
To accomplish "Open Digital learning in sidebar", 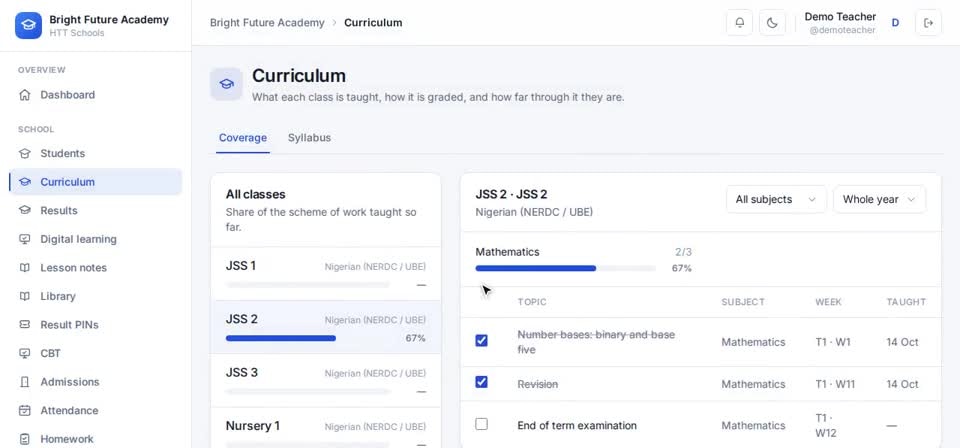I will [96, 239].
